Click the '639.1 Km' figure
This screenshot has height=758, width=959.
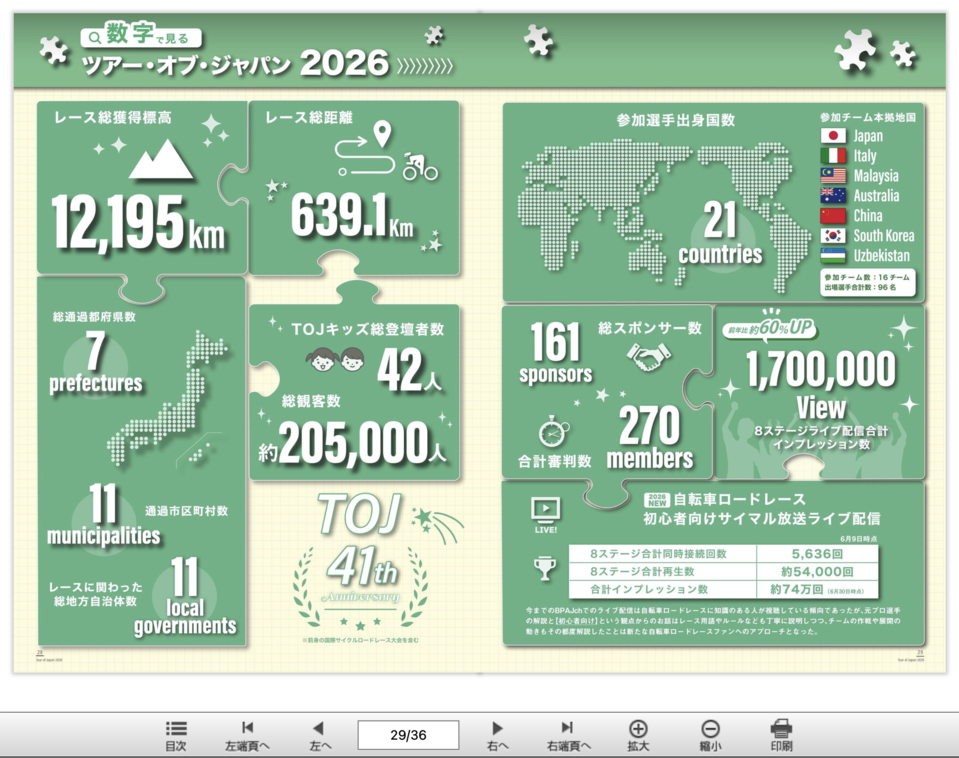[352, 215]
